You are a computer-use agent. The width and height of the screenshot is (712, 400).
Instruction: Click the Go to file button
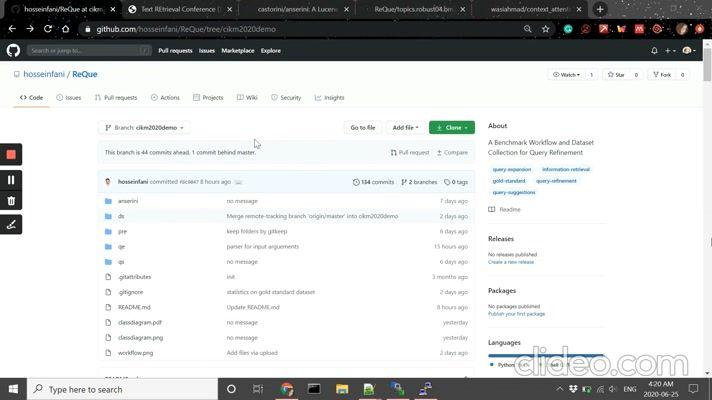(x=362, y=128)
